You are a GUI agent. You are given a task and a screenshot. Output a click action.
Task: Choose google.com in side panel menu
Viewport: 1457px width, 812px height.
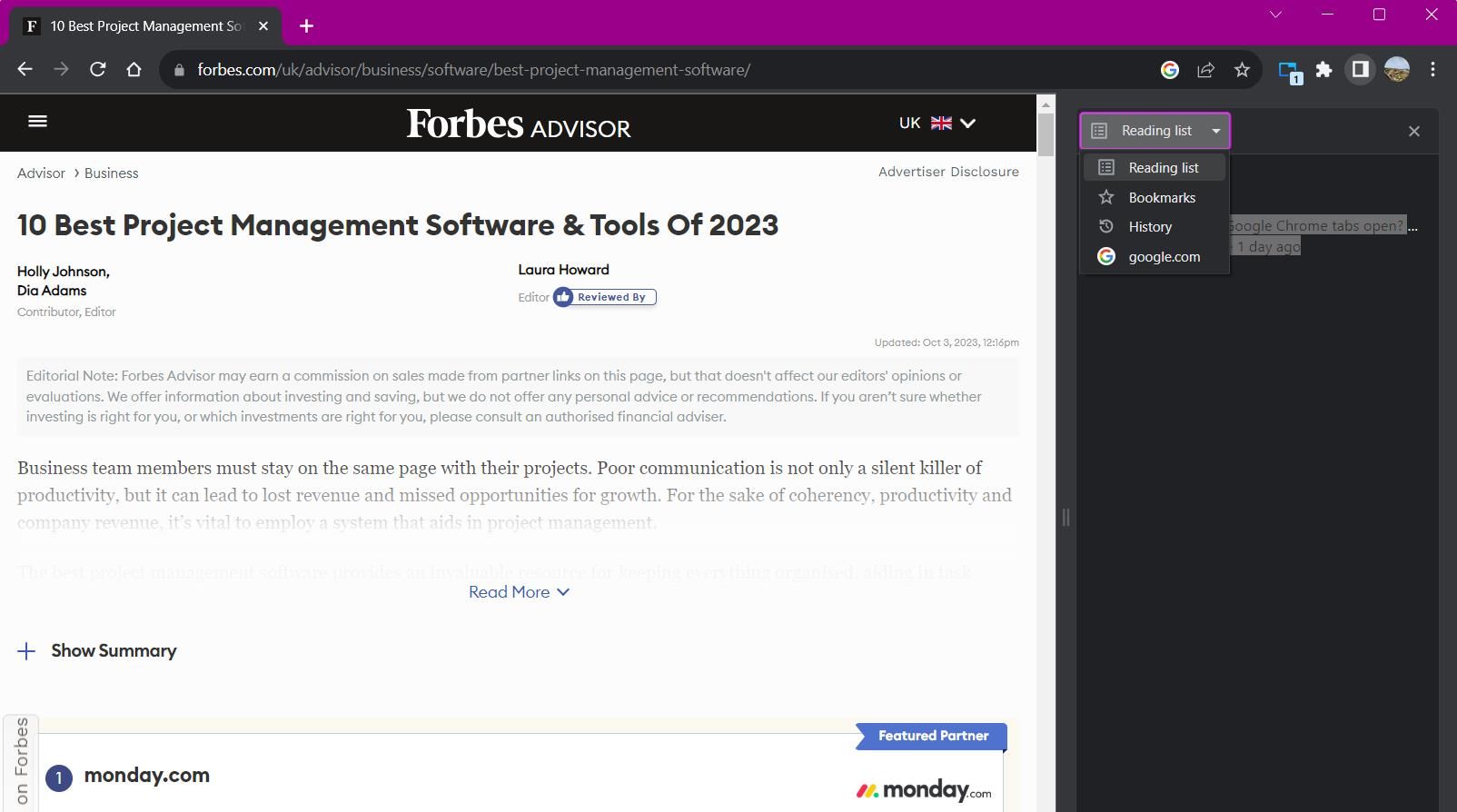[1164, 257]
